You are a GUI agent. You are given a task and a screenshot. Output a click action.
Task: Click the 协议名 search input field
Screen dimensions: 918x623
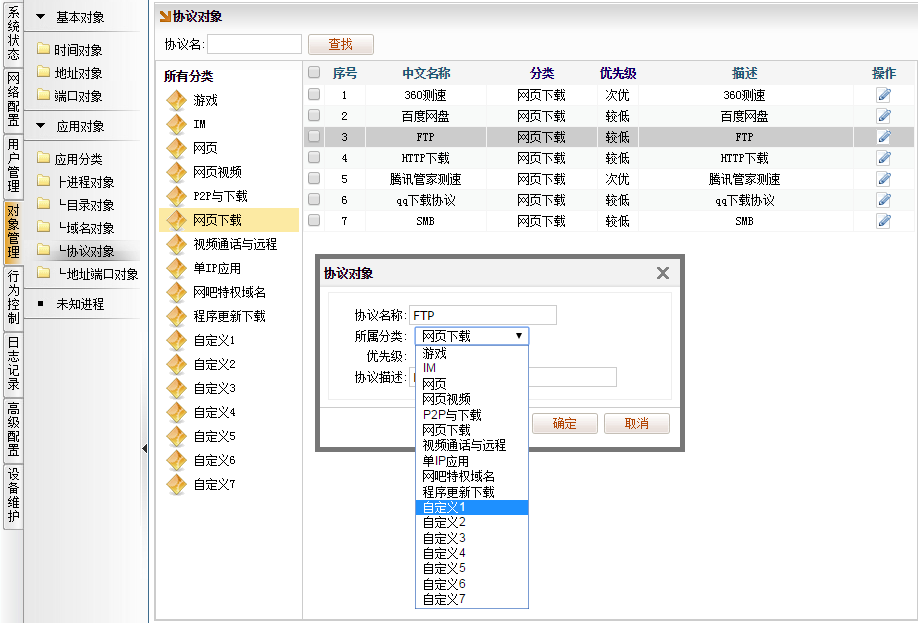coord(254,44)
